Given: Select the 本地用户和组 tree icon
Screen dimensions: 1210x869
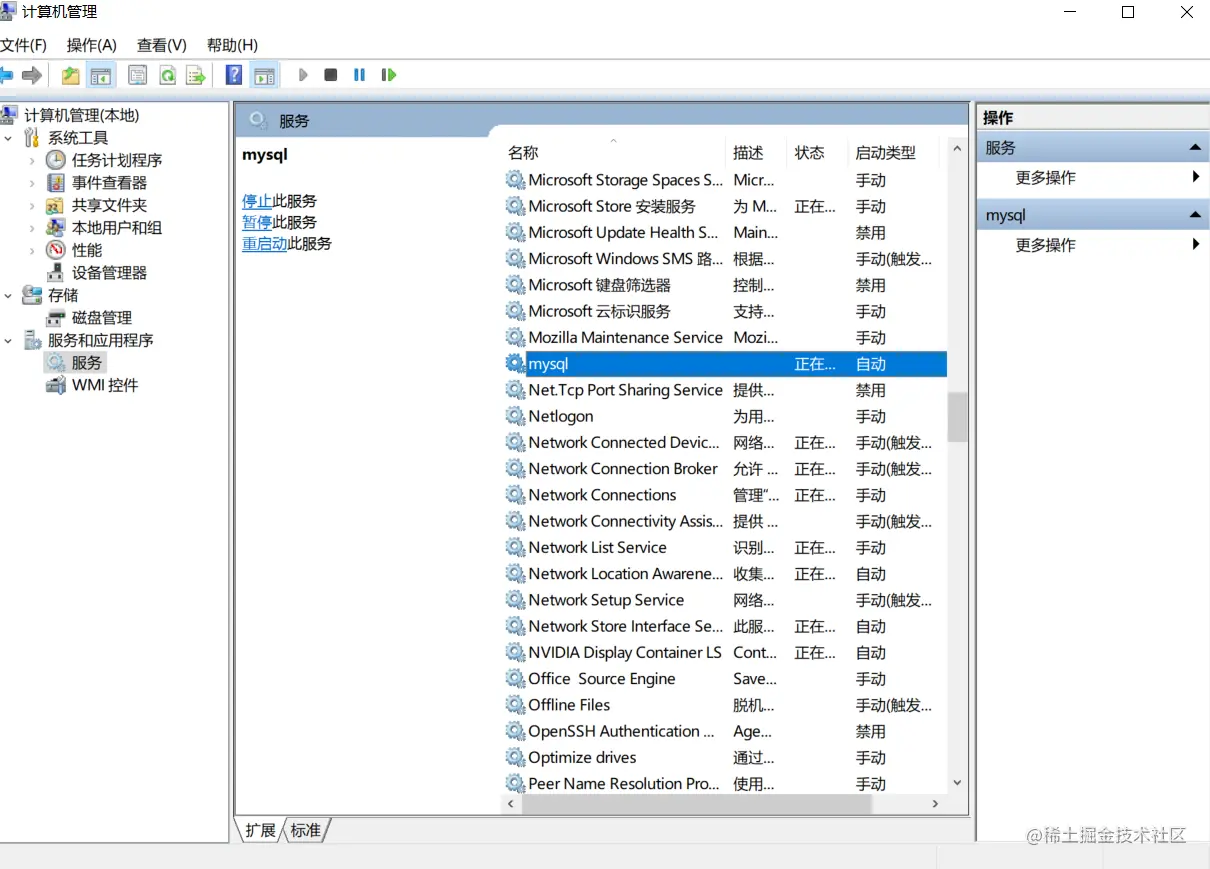Looking at the screenshot, I should pyautogui.click(x=56, y=228).
